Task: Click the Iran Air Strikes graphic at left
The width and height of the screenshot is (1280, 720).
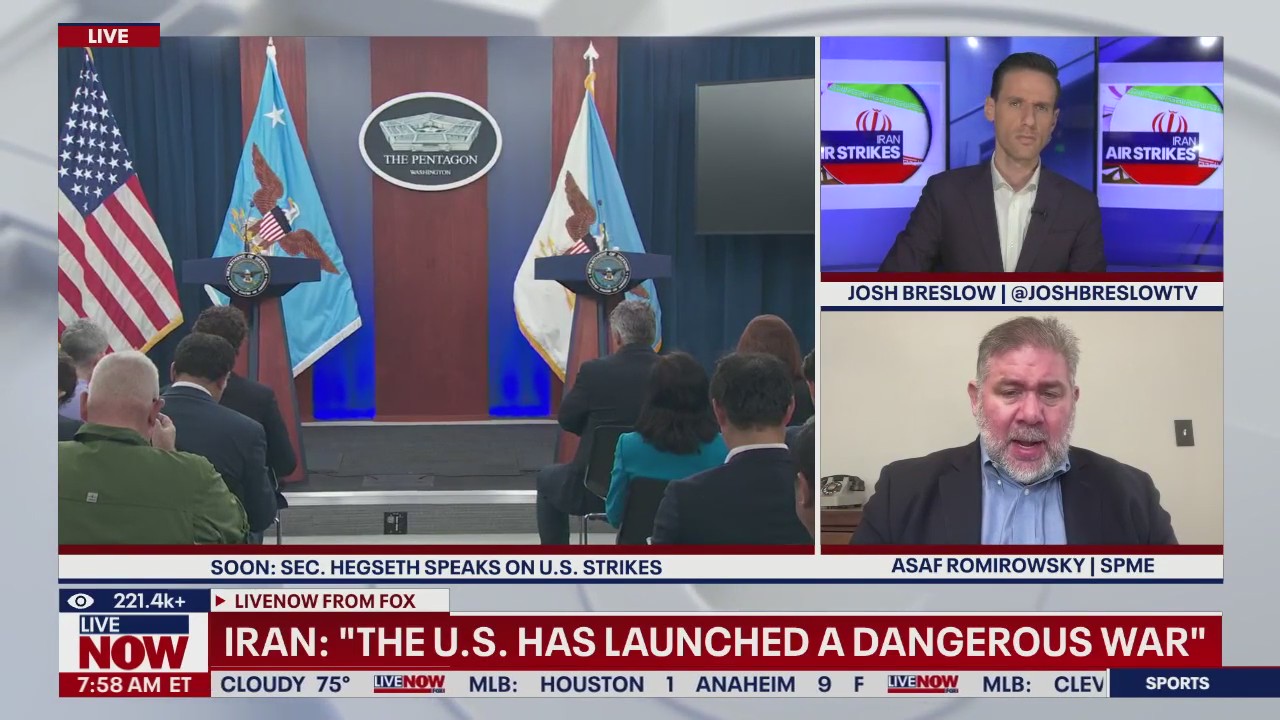Action: point(876,133)
